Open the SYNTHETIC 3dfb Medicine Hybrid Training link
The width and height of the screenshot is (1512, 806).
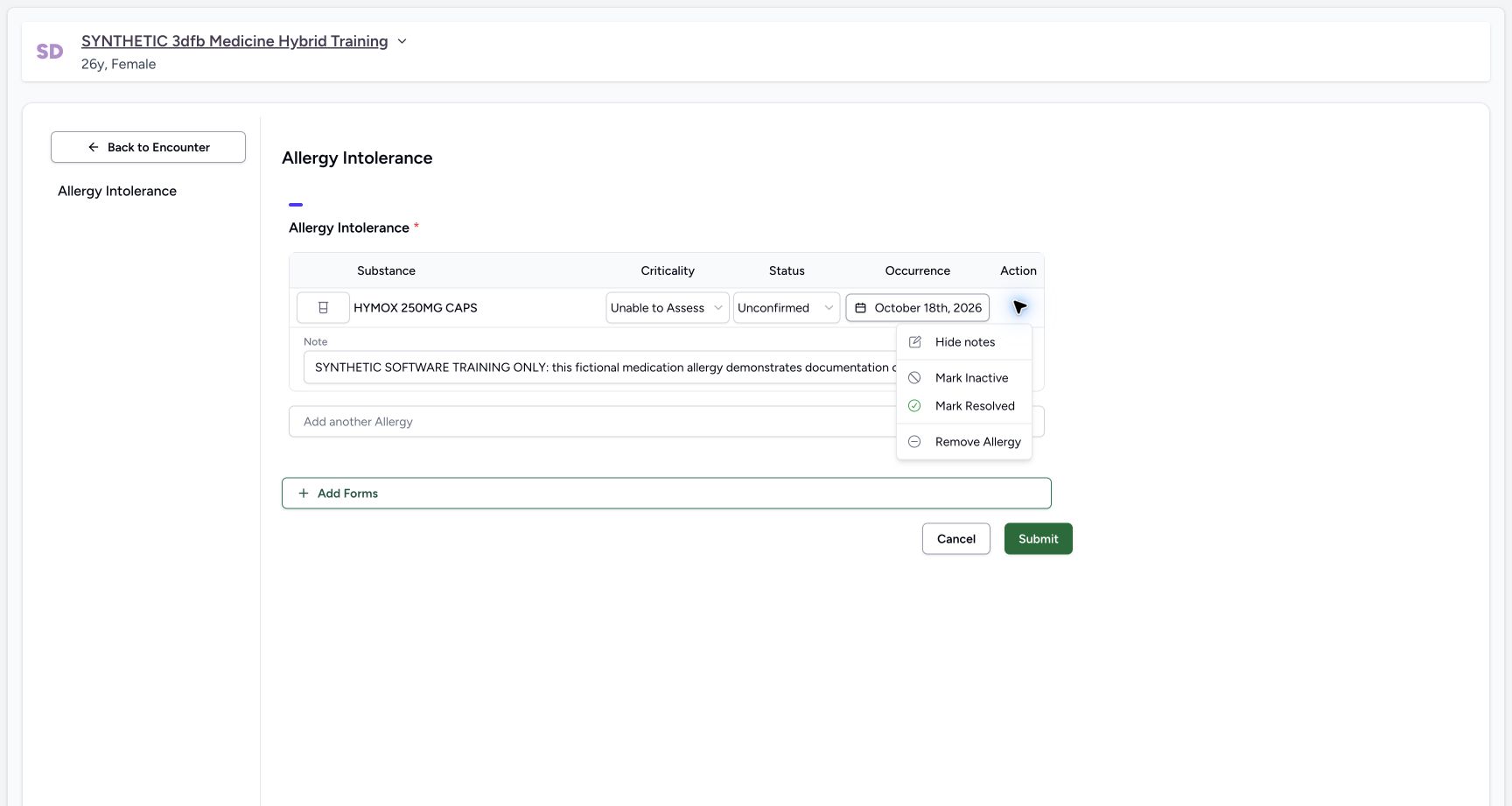pos(234,41)
